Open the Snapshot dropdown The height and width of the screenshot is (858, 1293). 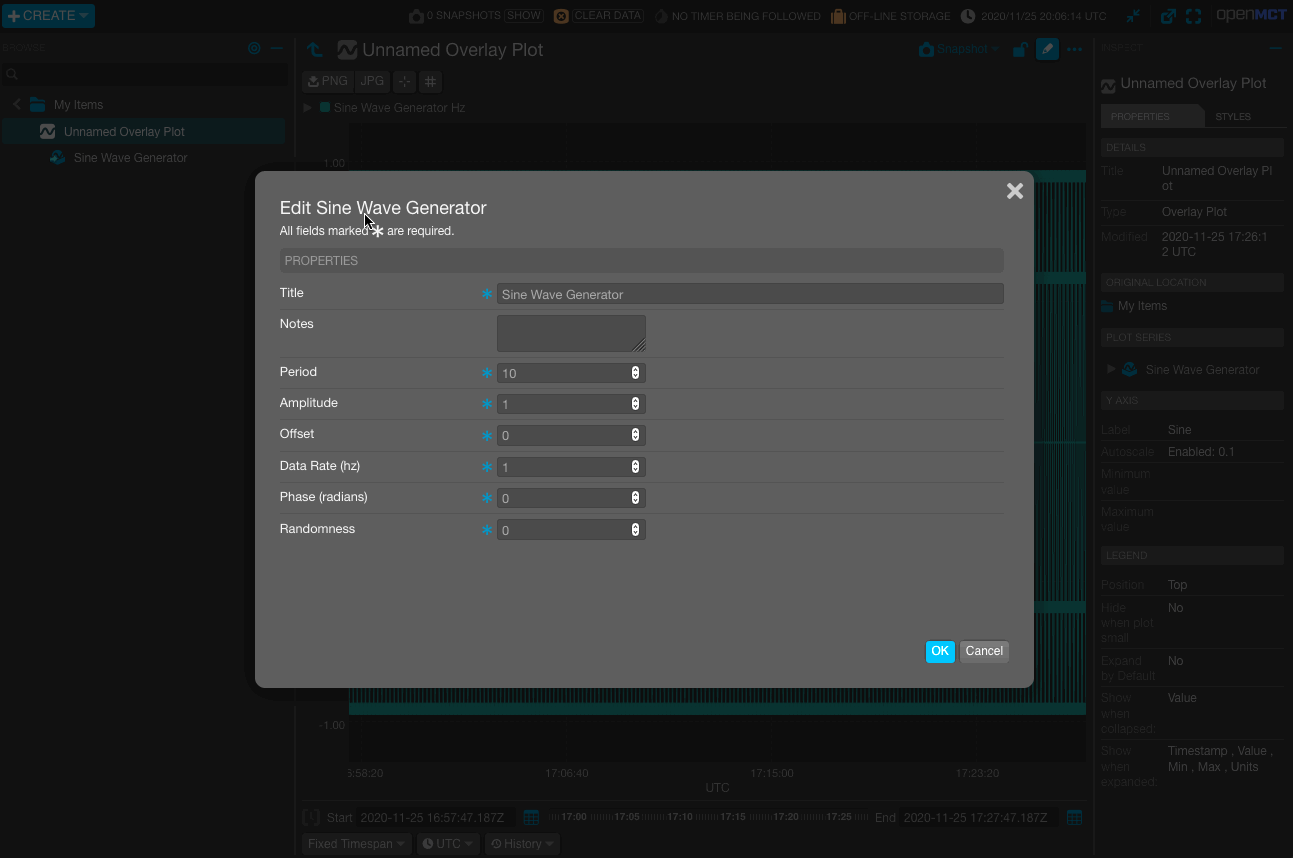point(959,49)
